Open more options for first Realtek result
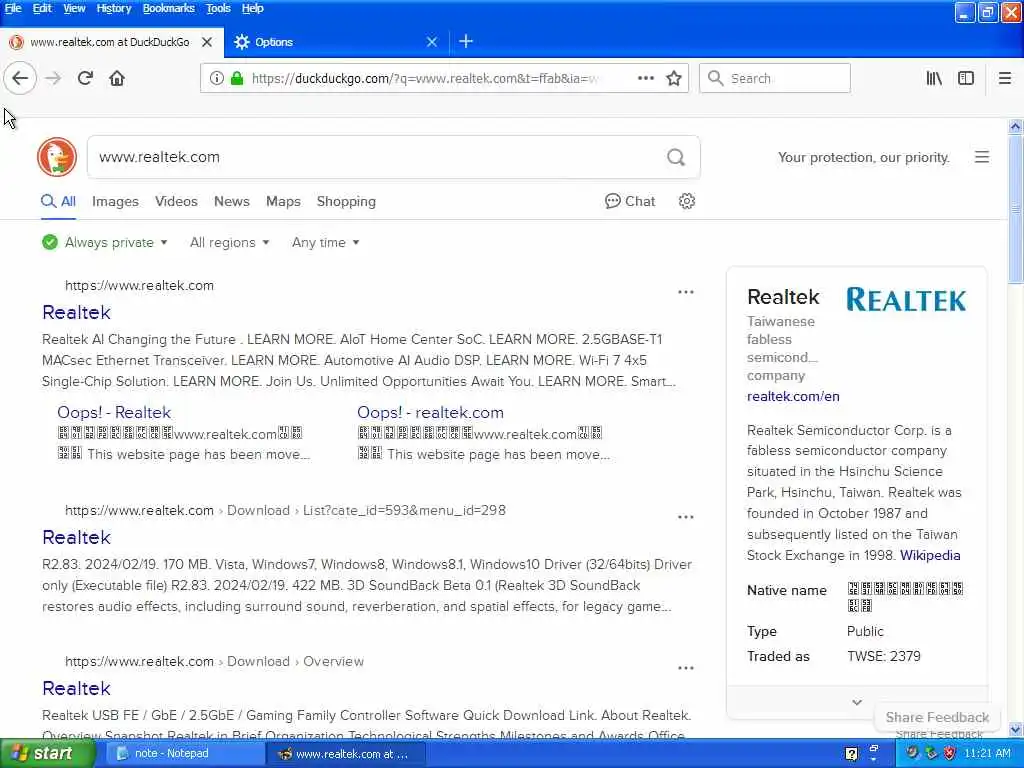 coord(686,292)
